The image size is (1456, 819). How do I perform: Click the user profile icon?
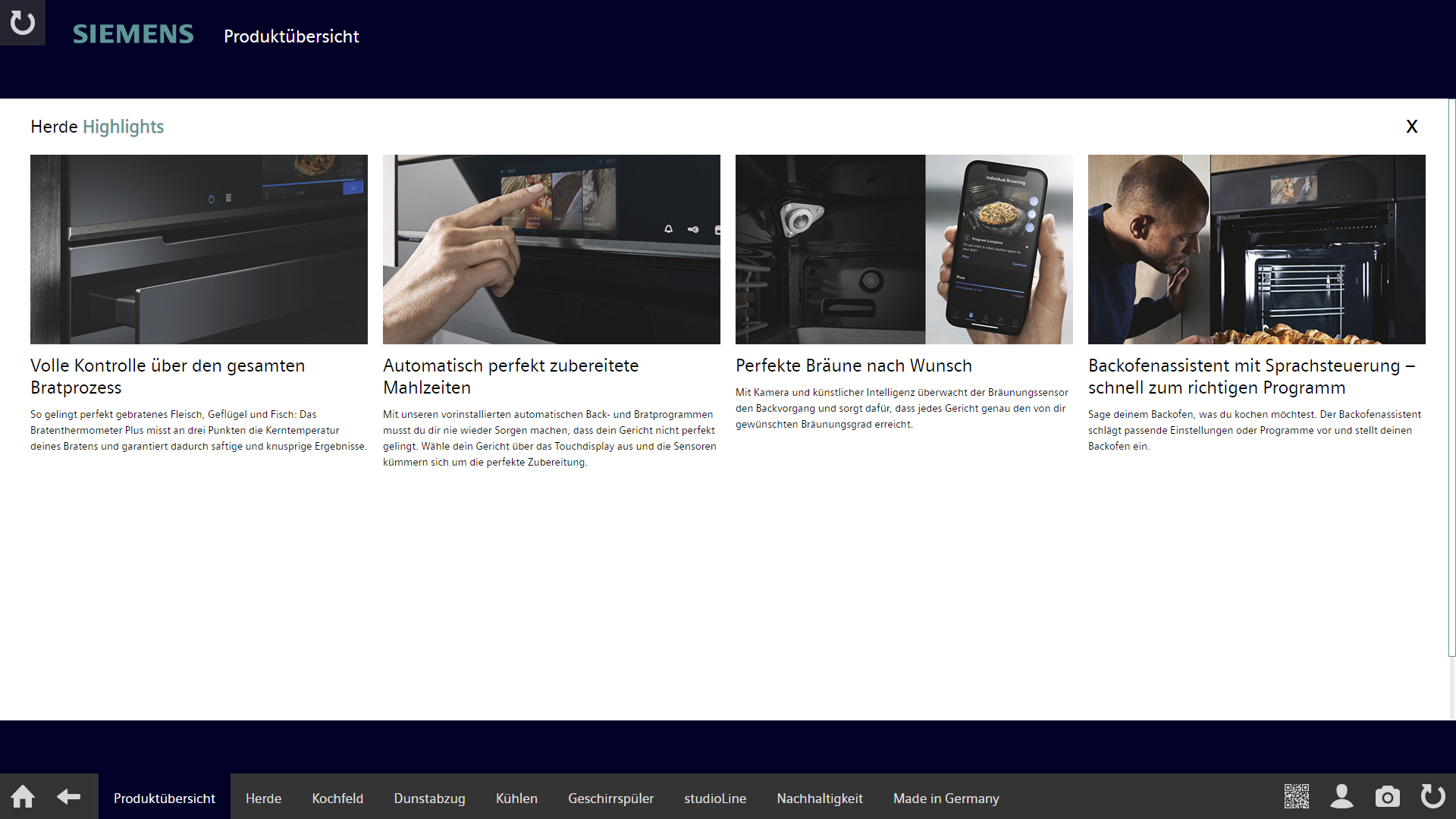point(1341,797)
